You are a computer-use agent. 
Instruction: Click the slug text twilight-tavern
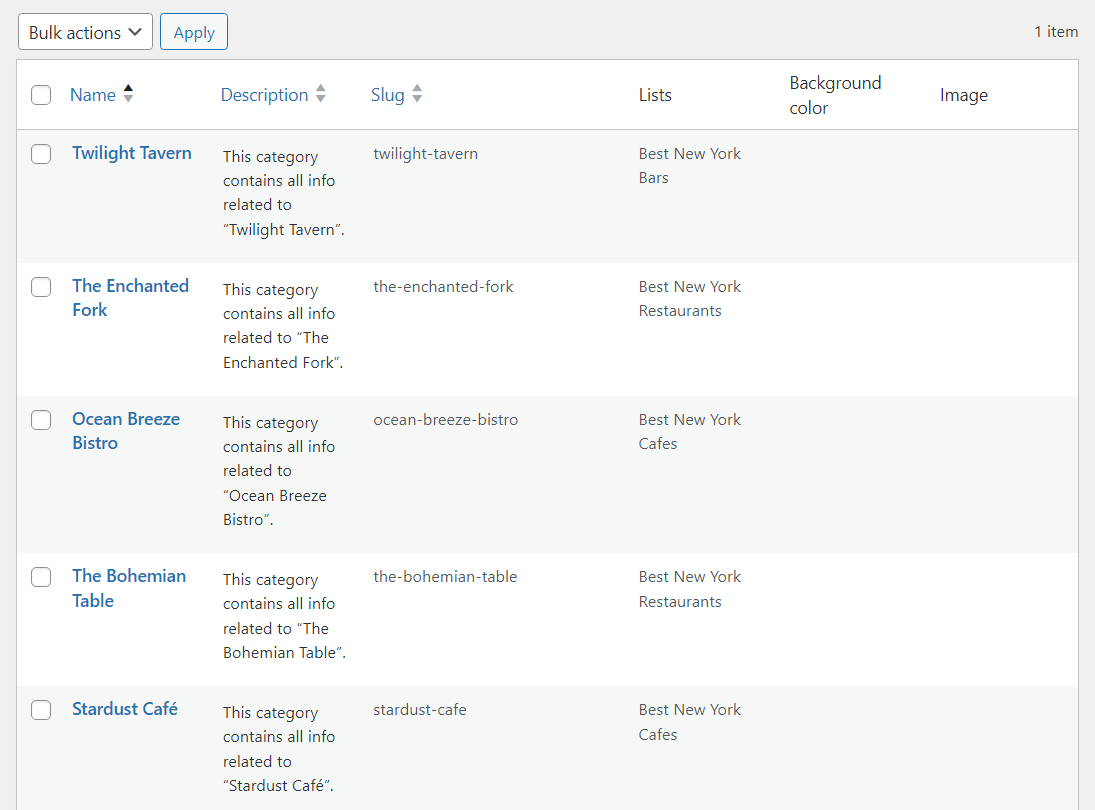point(425,154)
